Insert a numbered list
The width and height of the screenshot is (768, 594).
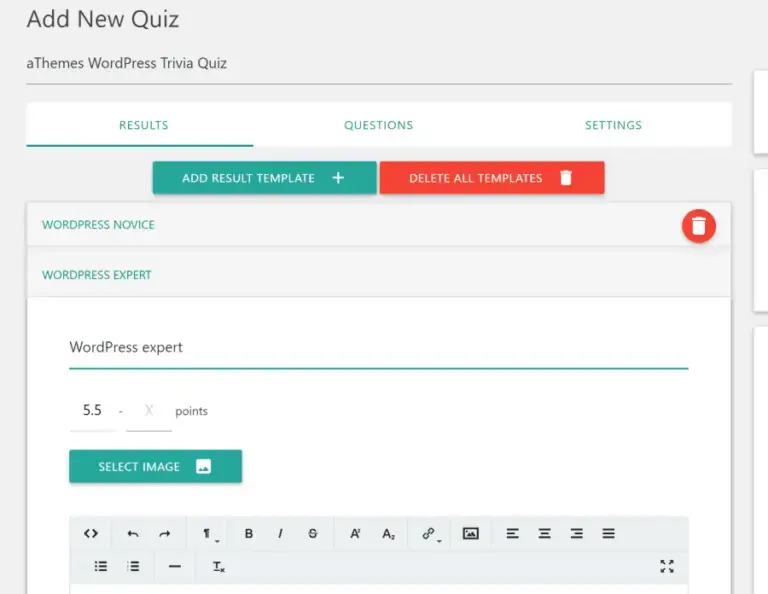point(133,567)
